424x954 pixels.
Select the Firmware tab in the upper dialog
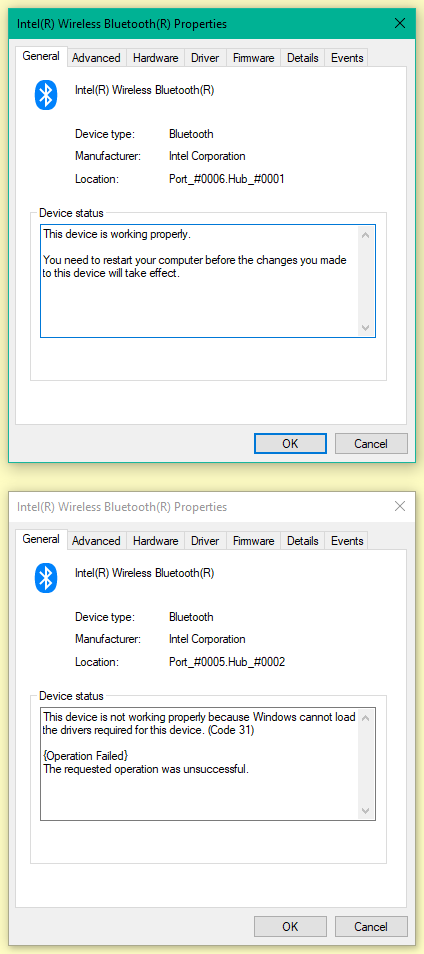[254, 58]
